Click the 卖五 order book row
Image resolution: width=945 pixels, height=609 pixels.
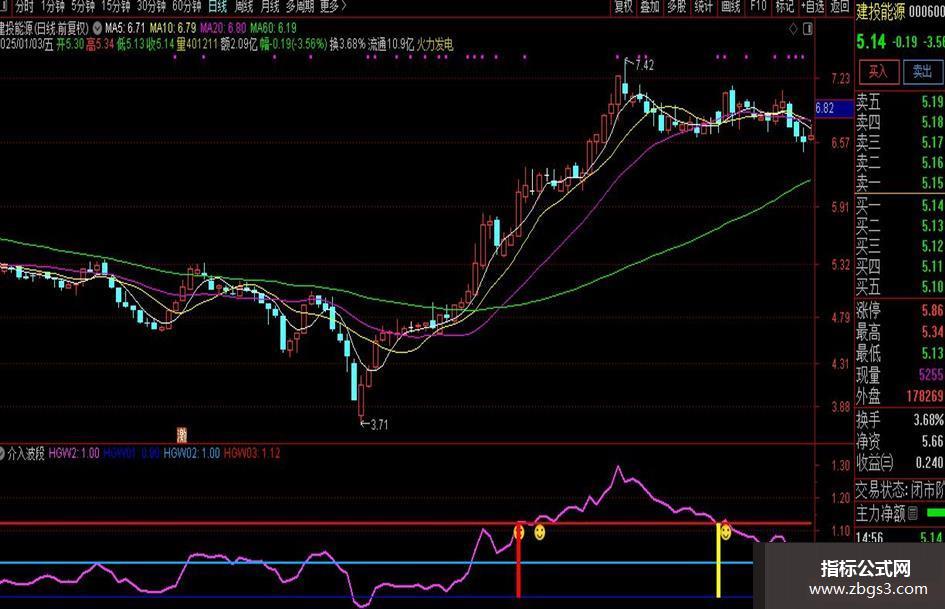click(x=900, y=101)
